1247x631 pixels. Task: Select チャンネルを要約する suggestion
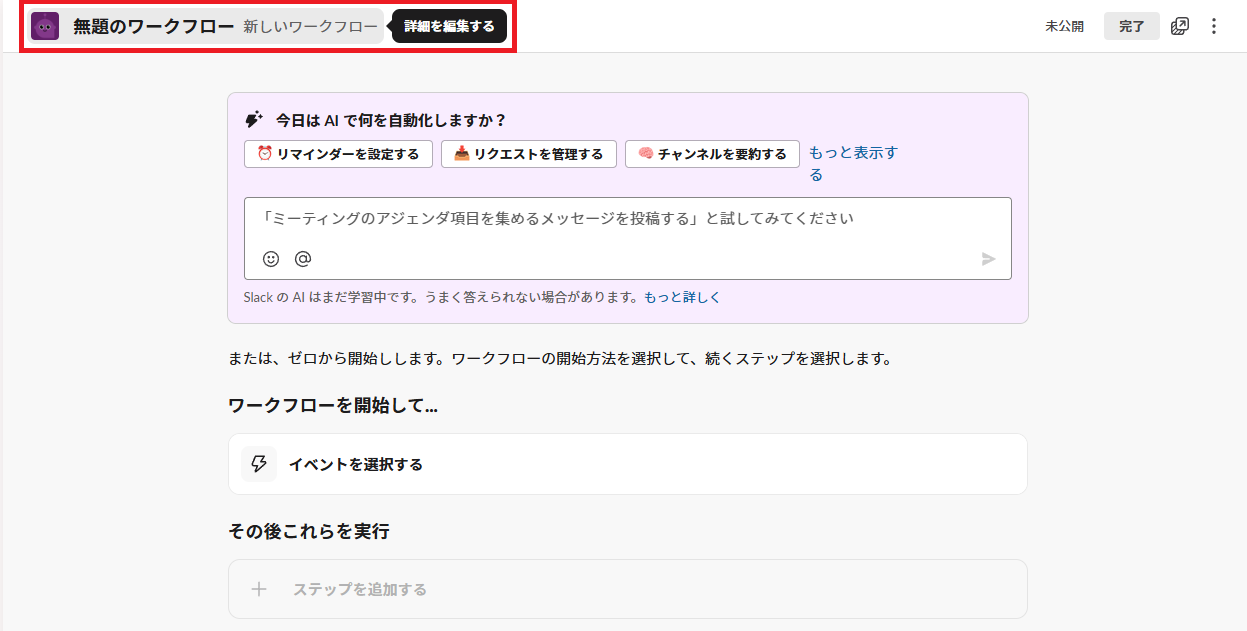(x=713, y=154)
